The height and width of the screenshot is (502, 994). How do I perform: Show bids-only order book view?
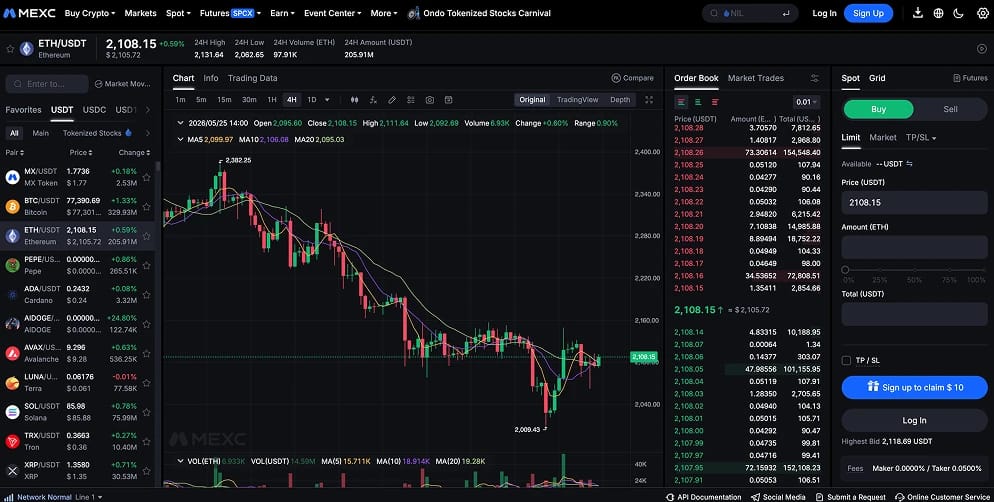698,102
